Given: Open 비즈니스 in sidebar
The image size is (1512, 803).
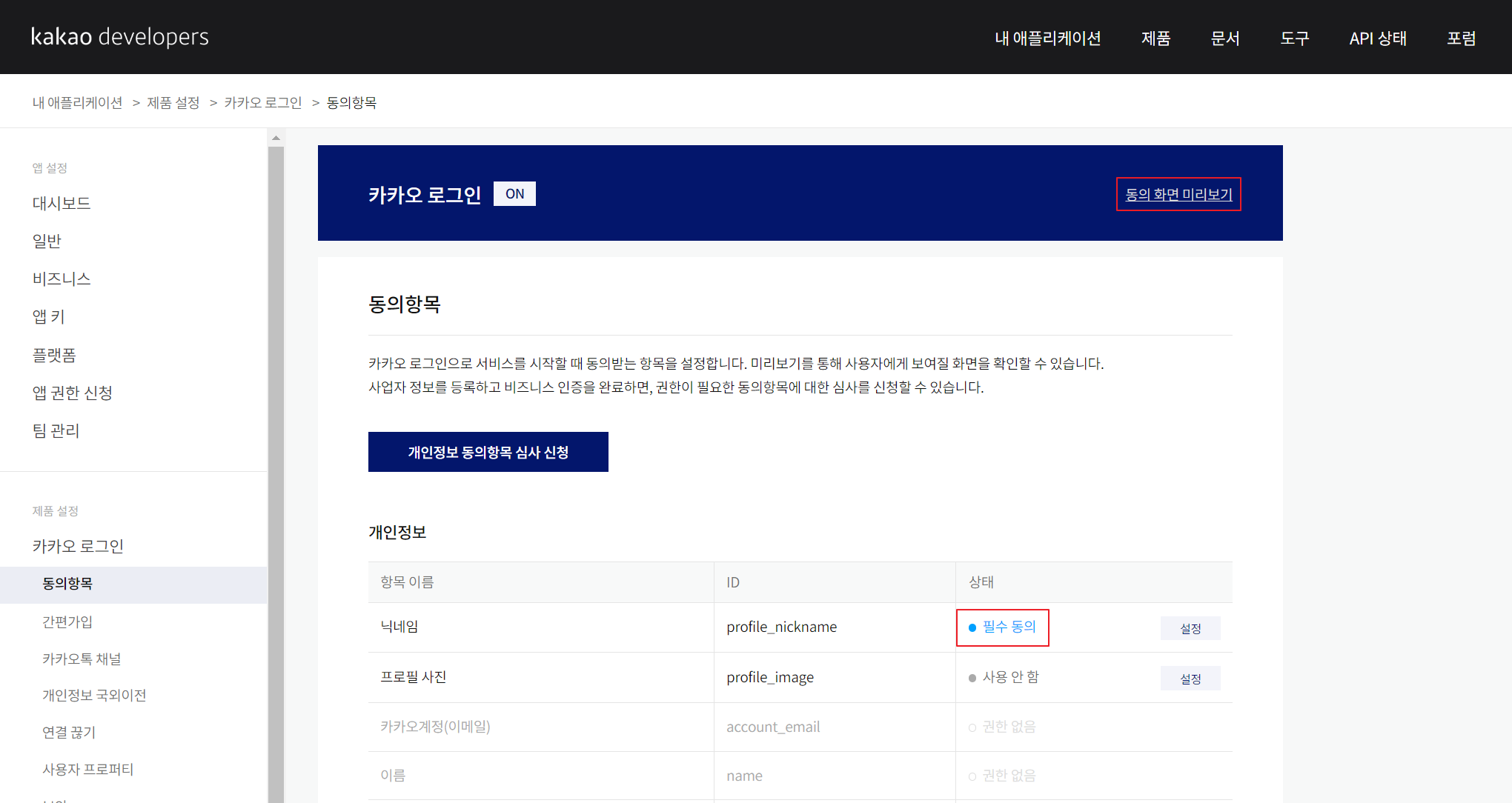Looking at the screenshot, I should click(62, 279).
